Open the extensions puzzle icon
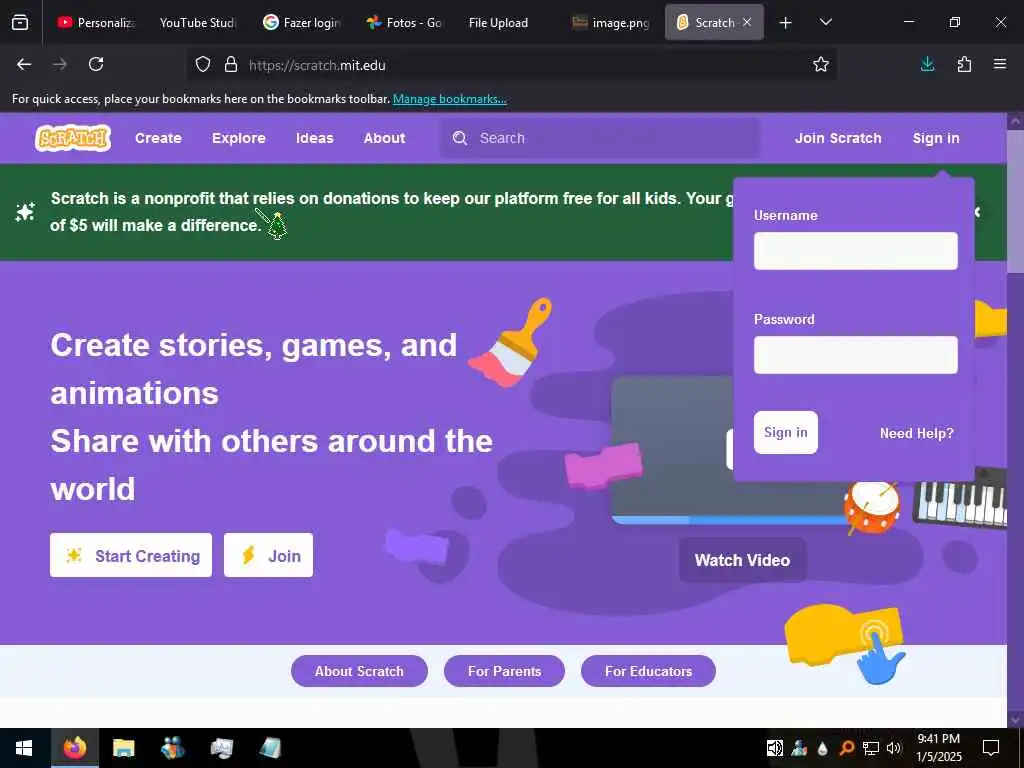 click(x=964, y=64)
